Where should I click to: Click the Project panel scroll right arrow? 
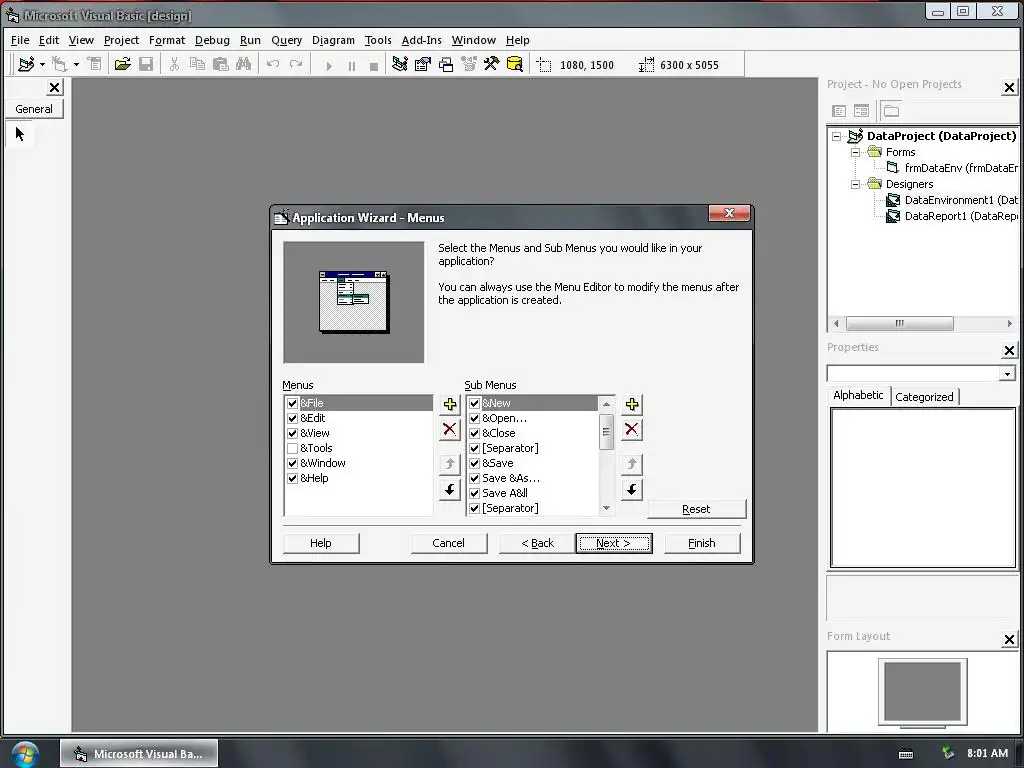[1010, 323]
